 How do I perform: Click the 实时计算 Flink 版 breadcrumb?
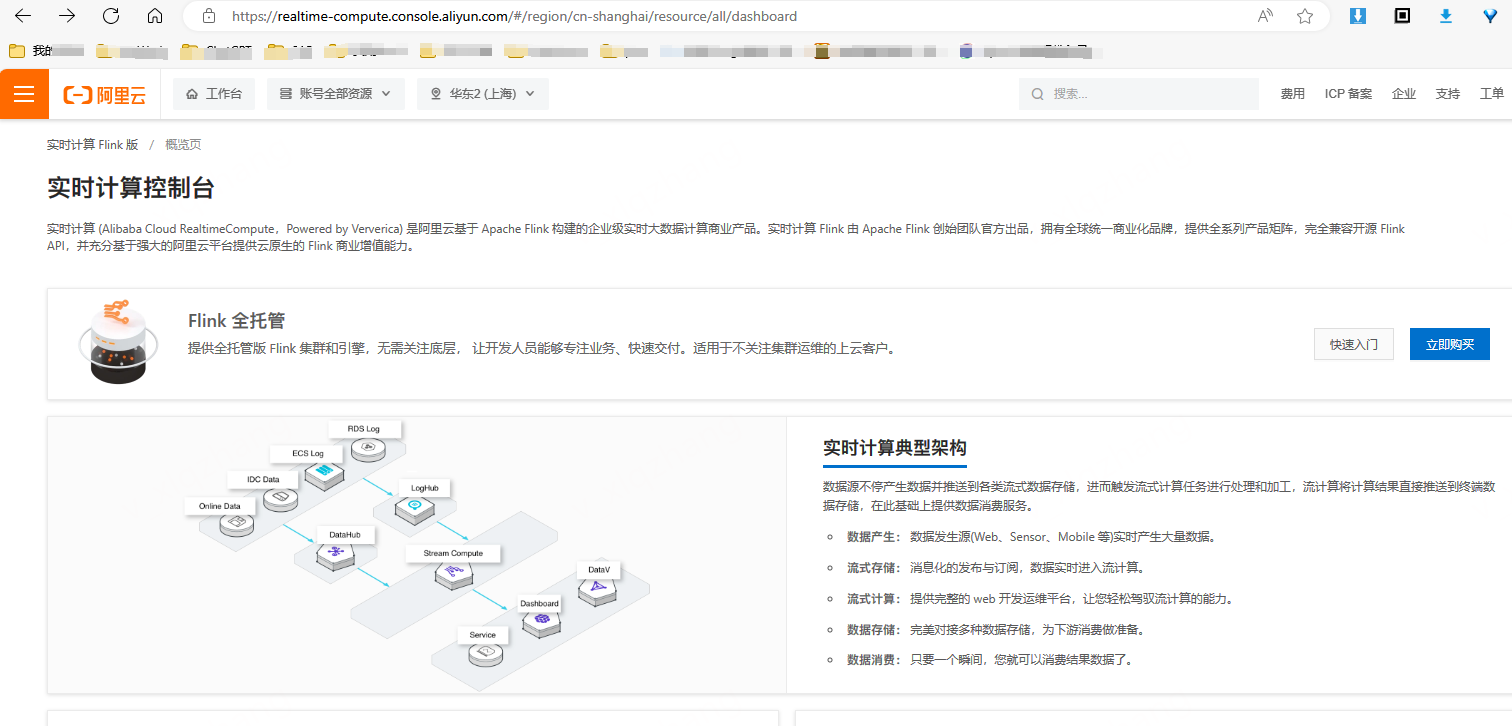click(x=92, y=145)
